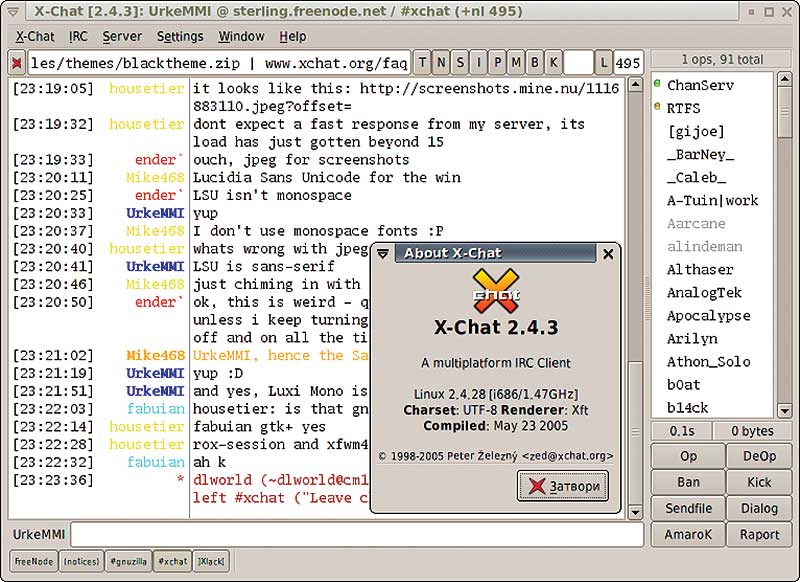Click the Ban button

(x=688, y=482)
